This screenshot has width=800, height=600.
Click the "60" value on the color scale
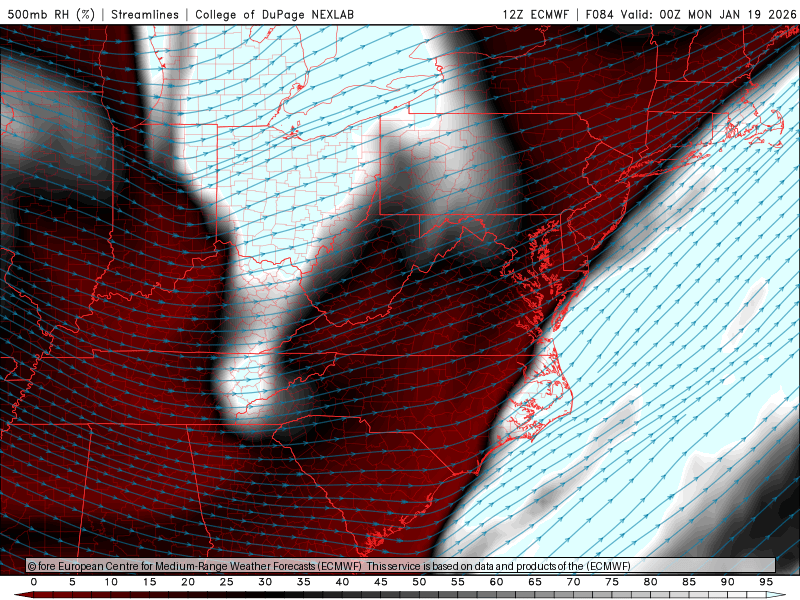click(496, 582)
